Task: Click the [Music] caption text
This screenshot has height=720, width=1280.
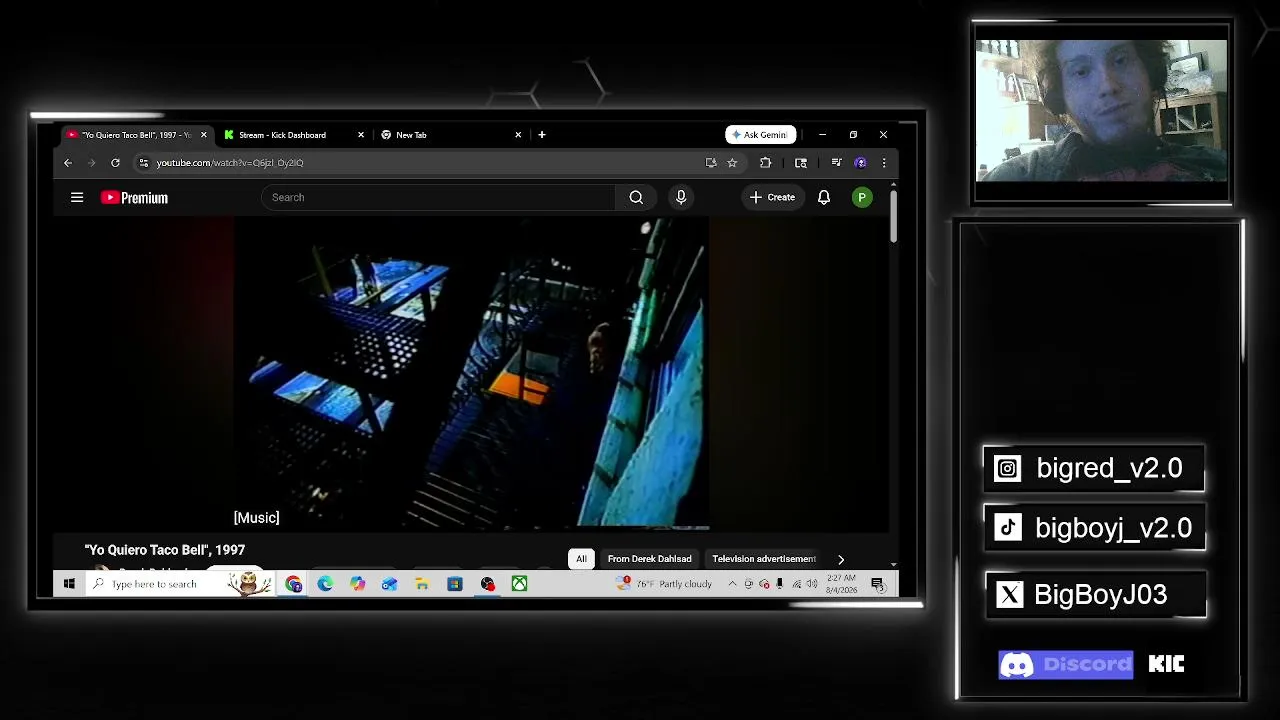Action: [x=256, y=518]
